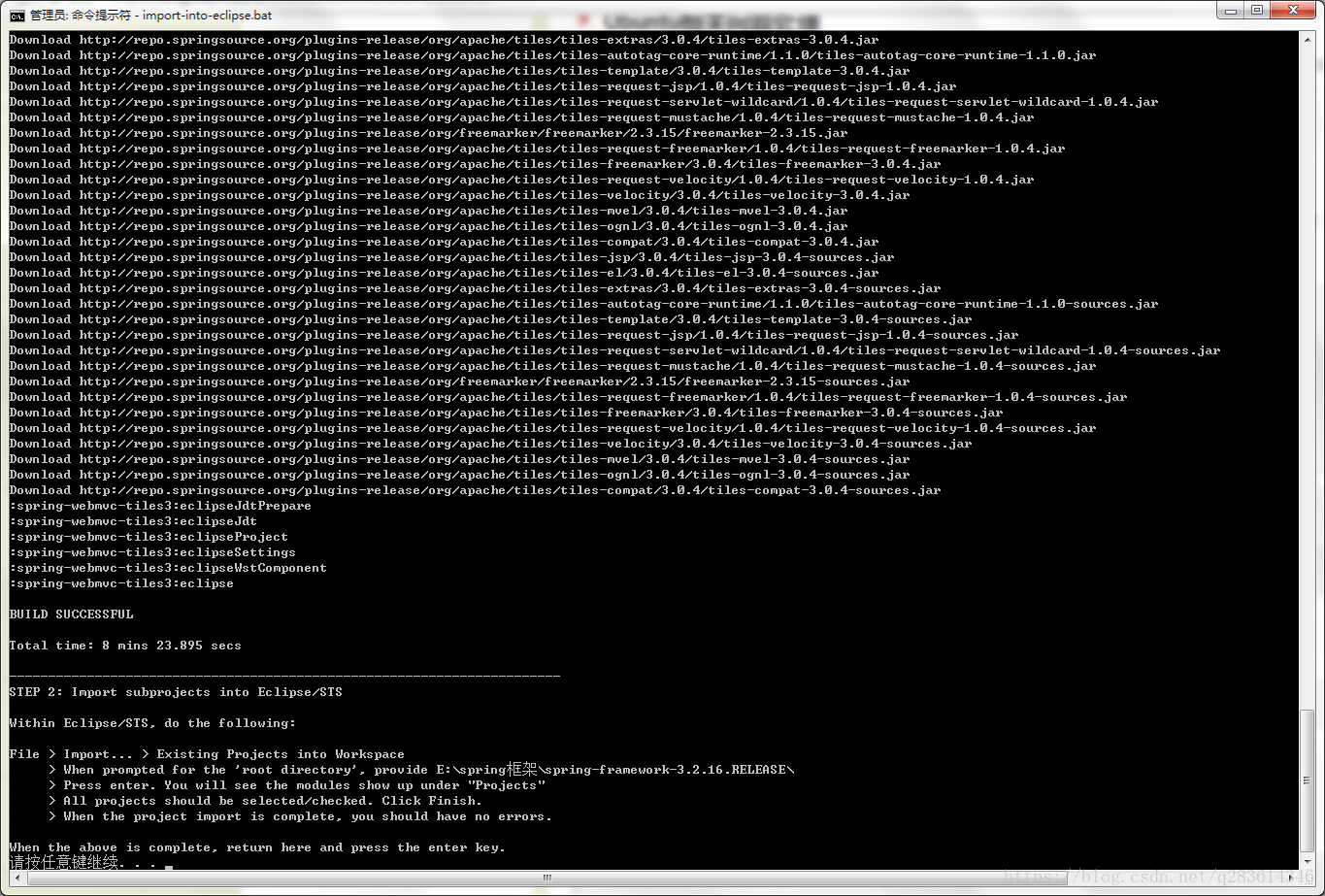Viewport: 1325px width, 896px height.
Task: Click the vertical scrollbar down arrow
Action: click(1308, 861)
